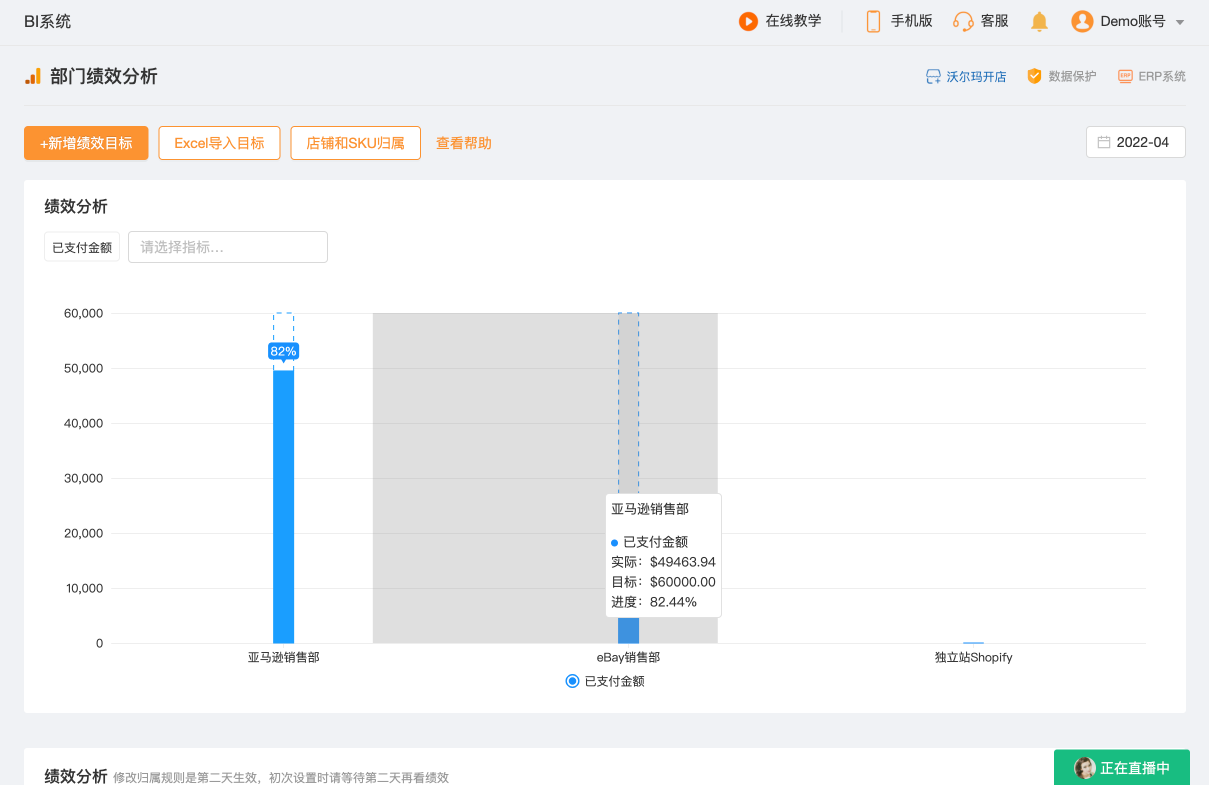Click the 已支付金额 indicator tag
Screen dimensions: 1209x785
[x=82, y=247]
